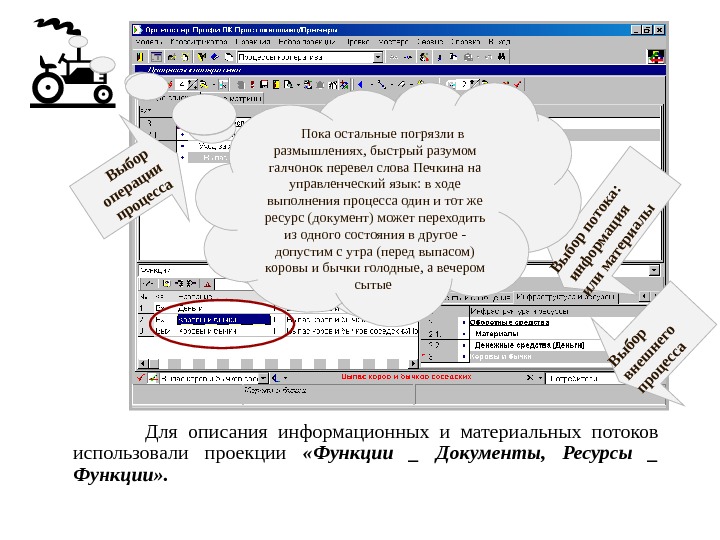Click the floppy disk save icon

pos(264,84)
